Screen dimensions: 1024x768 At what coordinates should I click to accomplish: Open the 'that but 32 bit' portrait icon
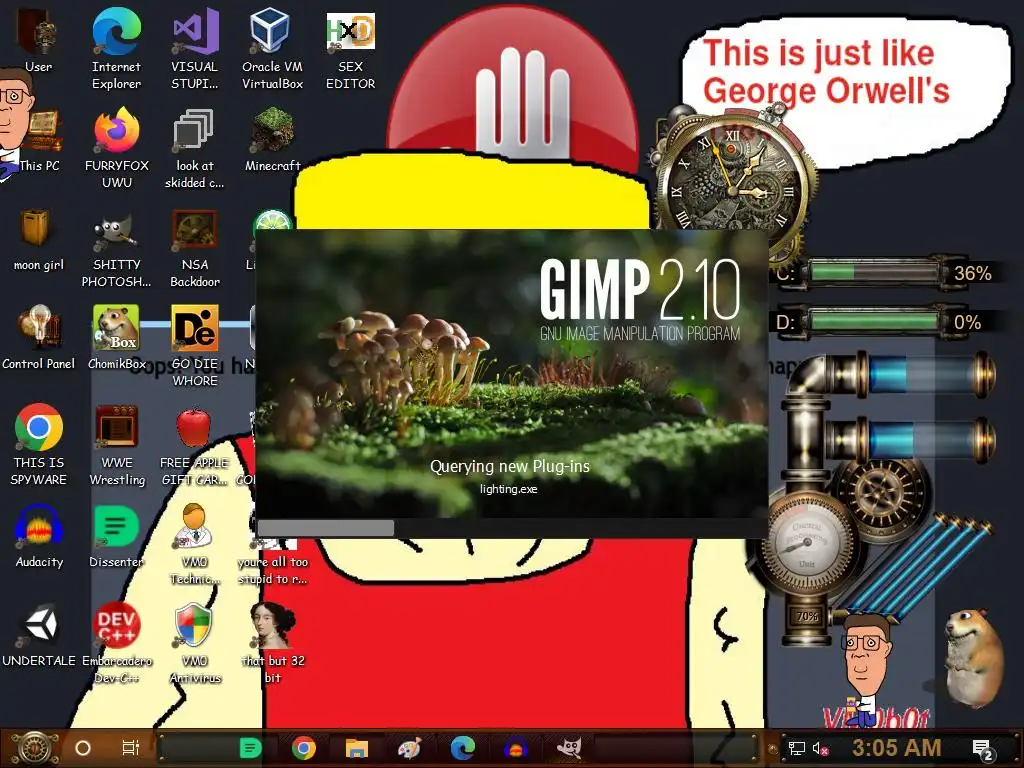pos(272,644)
